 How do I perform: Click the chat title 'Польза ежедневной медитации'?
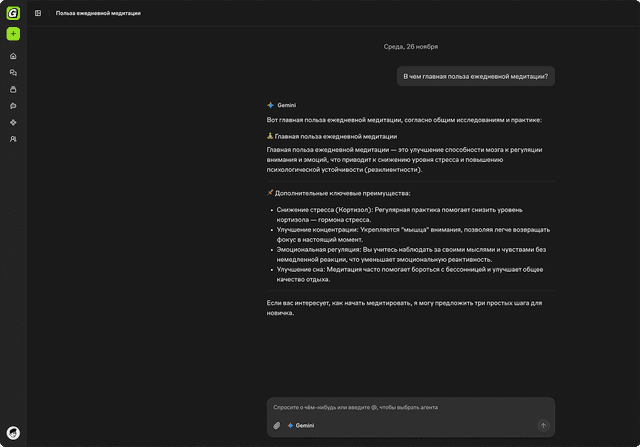point(98,13)
